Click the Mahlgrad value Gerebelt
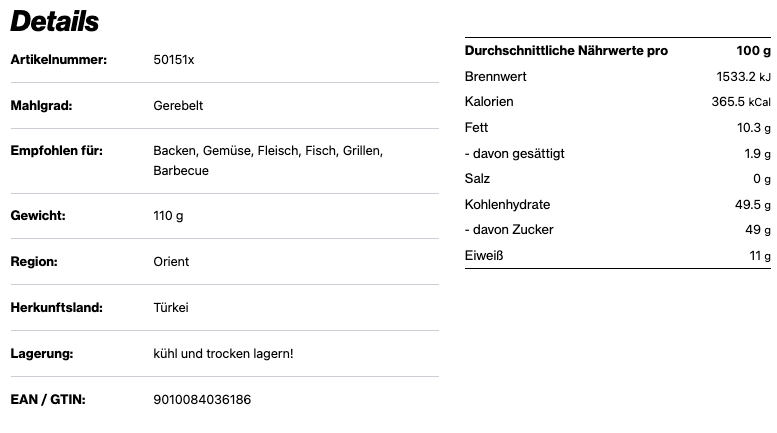Screen dimensions: 777x433 (x=178, y=106)
